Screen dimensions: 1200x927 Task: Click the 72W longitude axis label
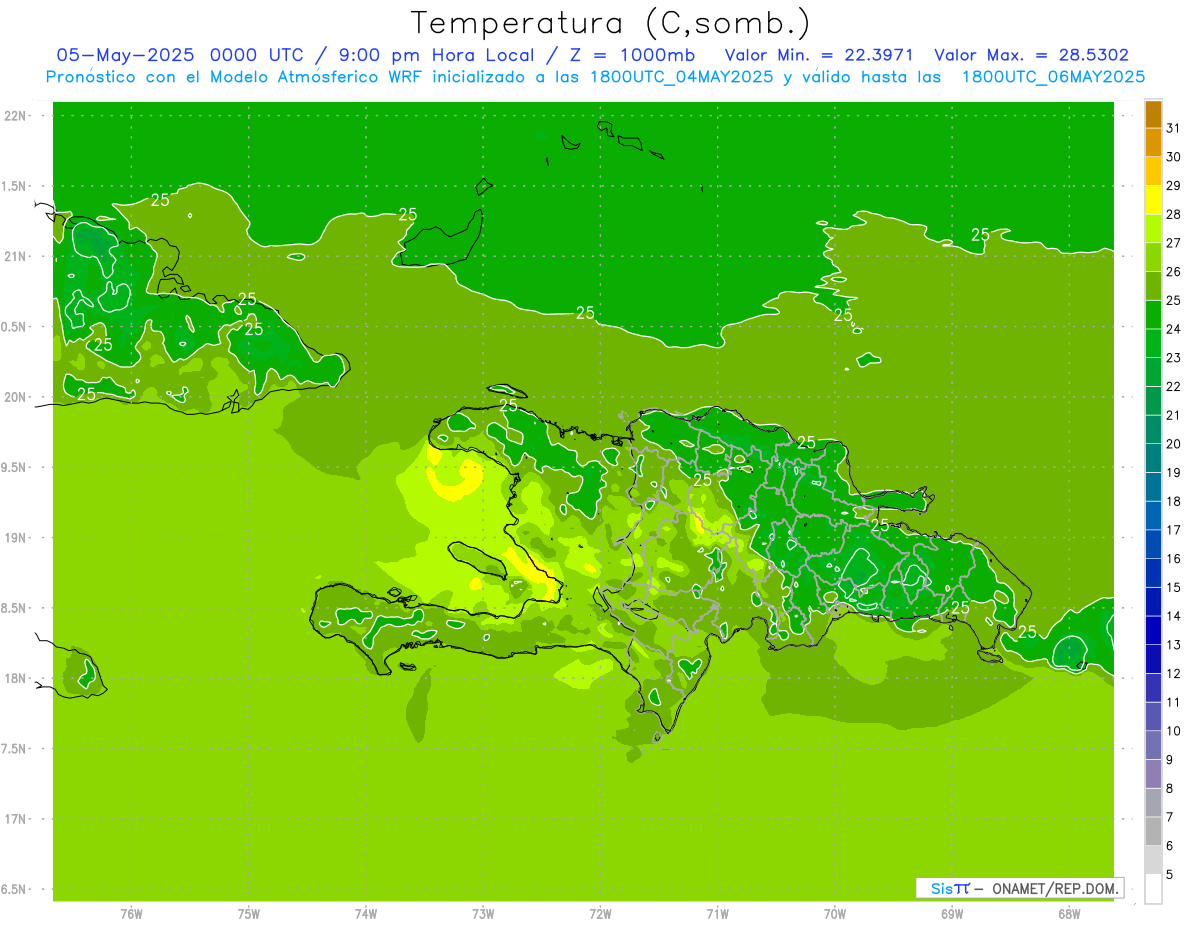pyautogui.click(x=600, y=913)
